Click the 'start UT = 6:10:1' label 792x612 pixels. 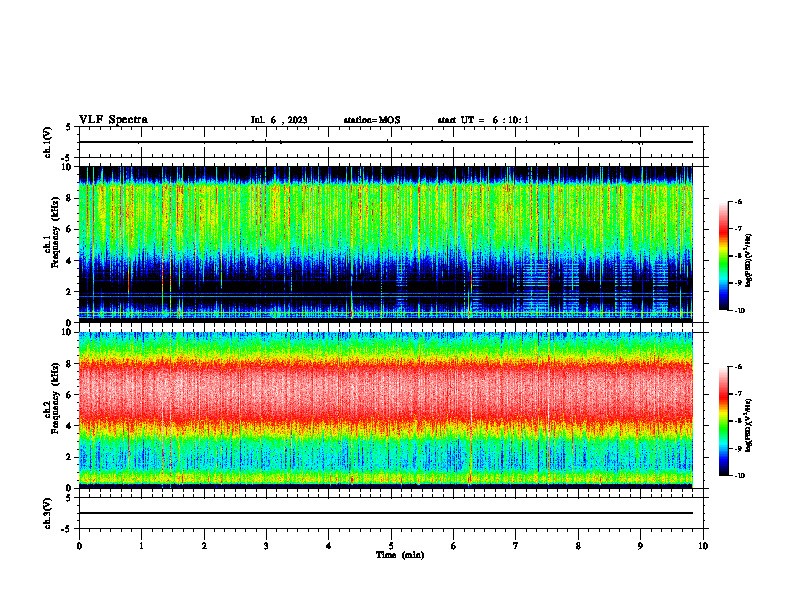[x=483, y=120]
